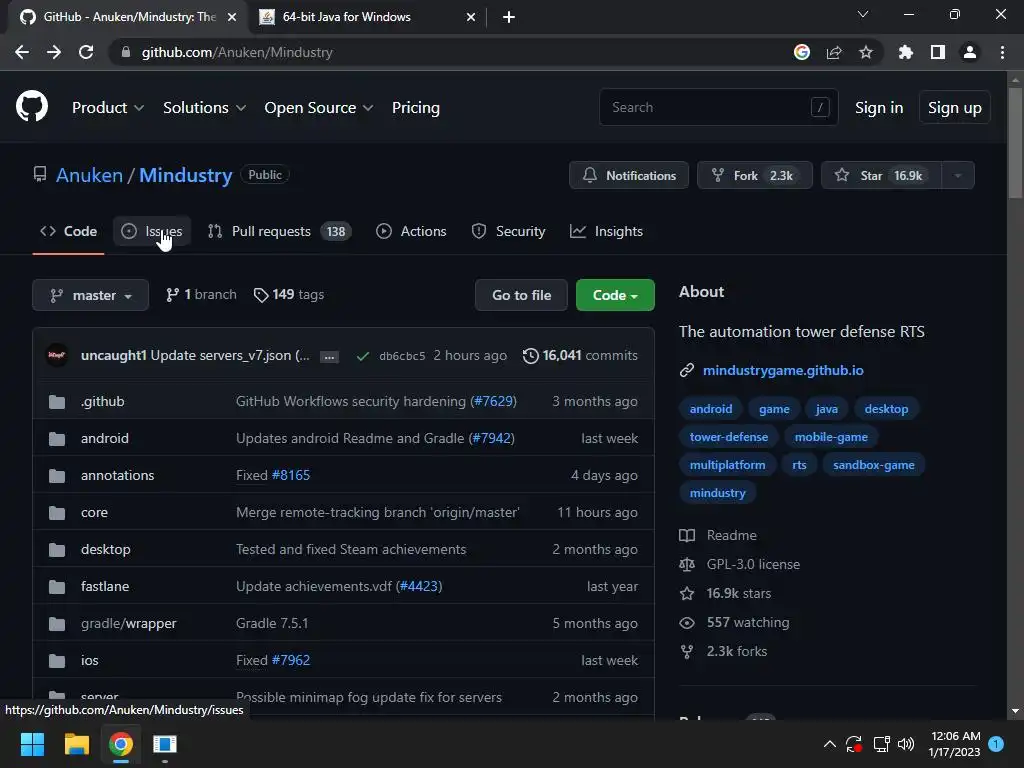Image resolution: width=1024 pixels, height=768 pixels.
Task: Open the Security tab
Action: (509, 231)
